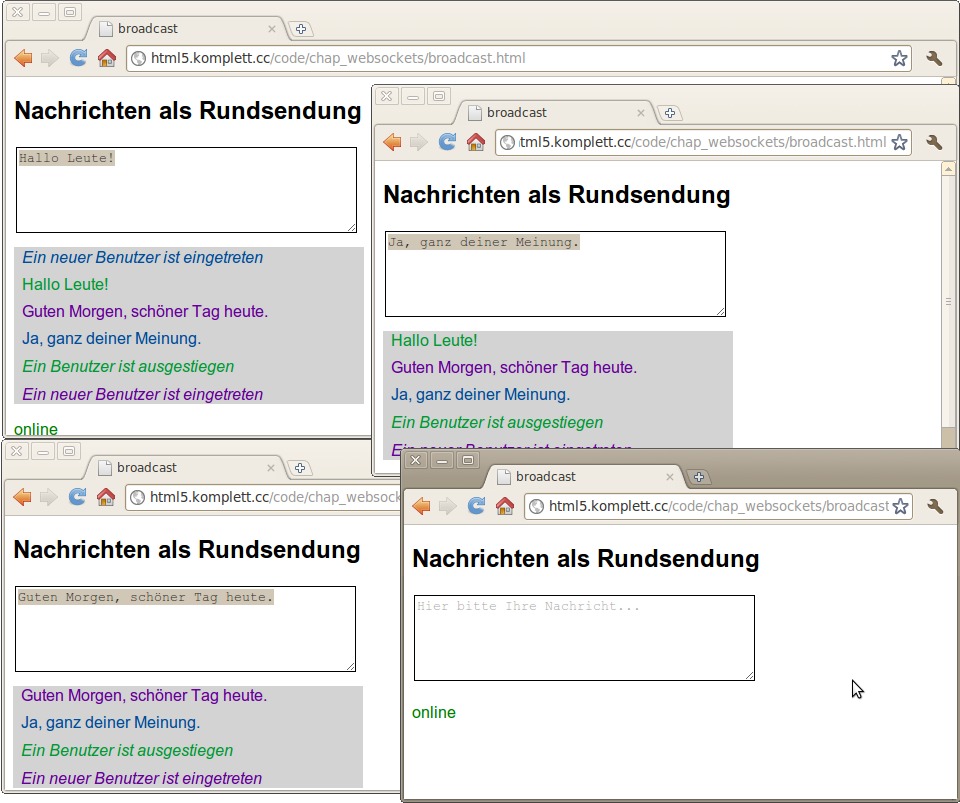Close the broadcast tab in the "Ja, ganz deiner Meinung." window
This screenshot has height=803, width=960.
point(641,113)
